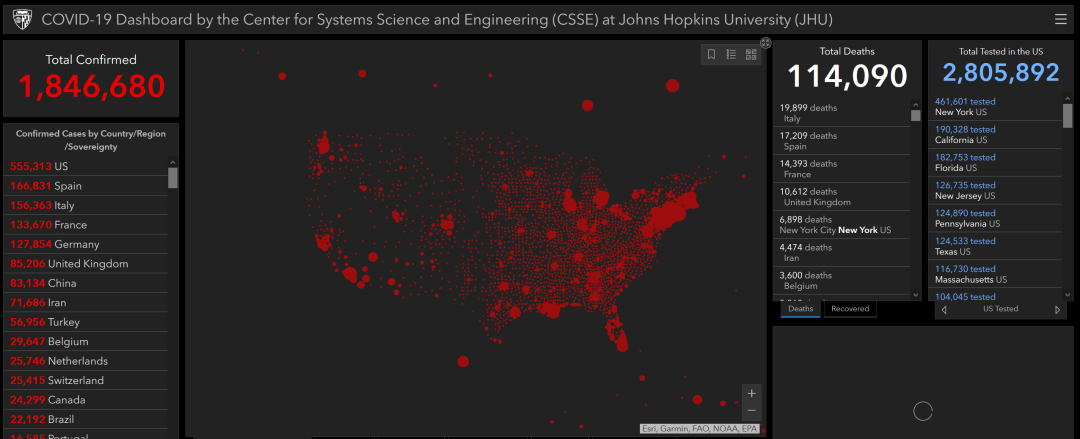Select 3,600 deaths Belgium entry
Image resolution: width=1080 pixels, height=439 pixels.
[x=842, y=280]
